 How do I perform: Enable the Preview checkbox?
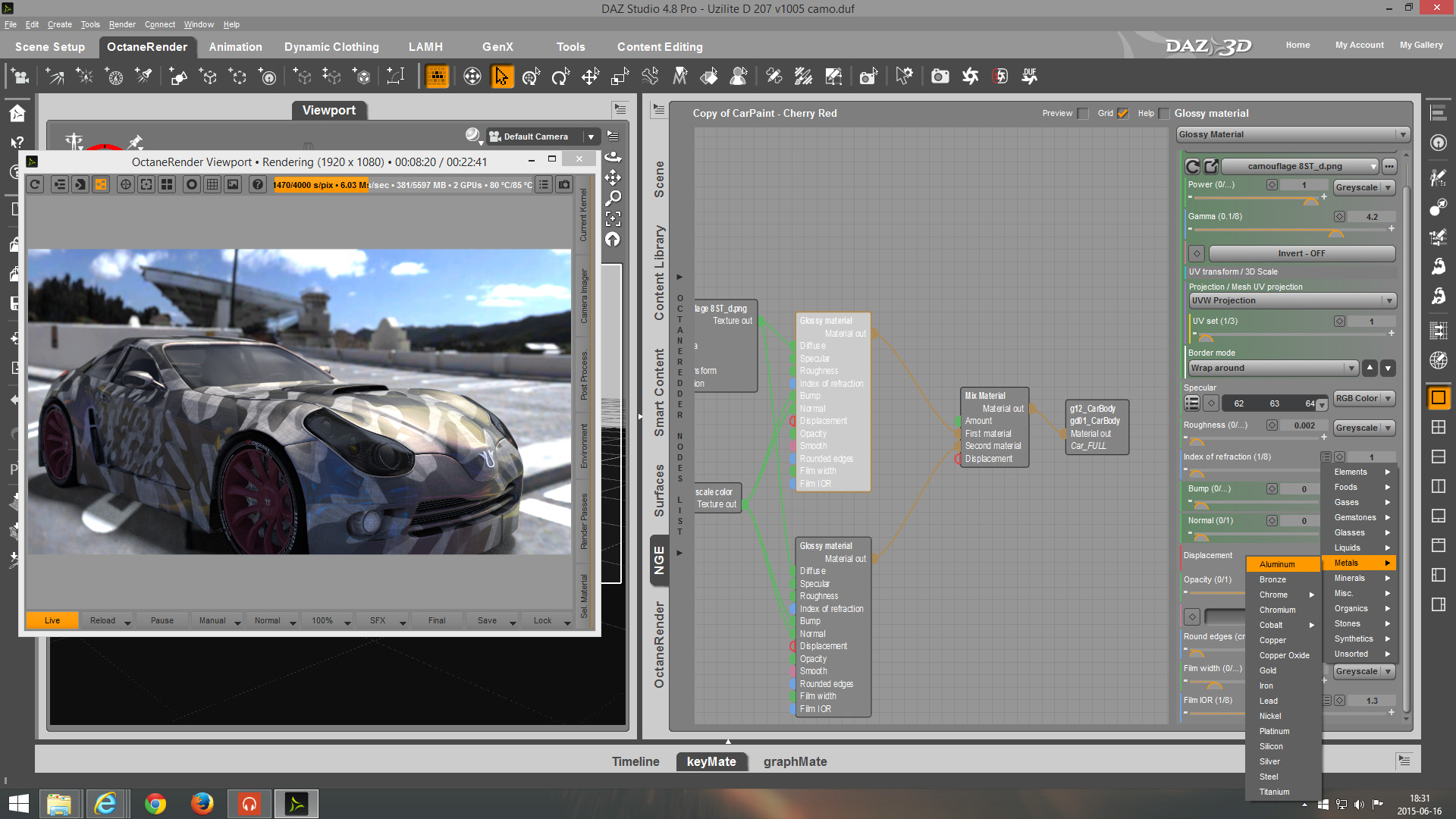click(x=1083, y=114)
